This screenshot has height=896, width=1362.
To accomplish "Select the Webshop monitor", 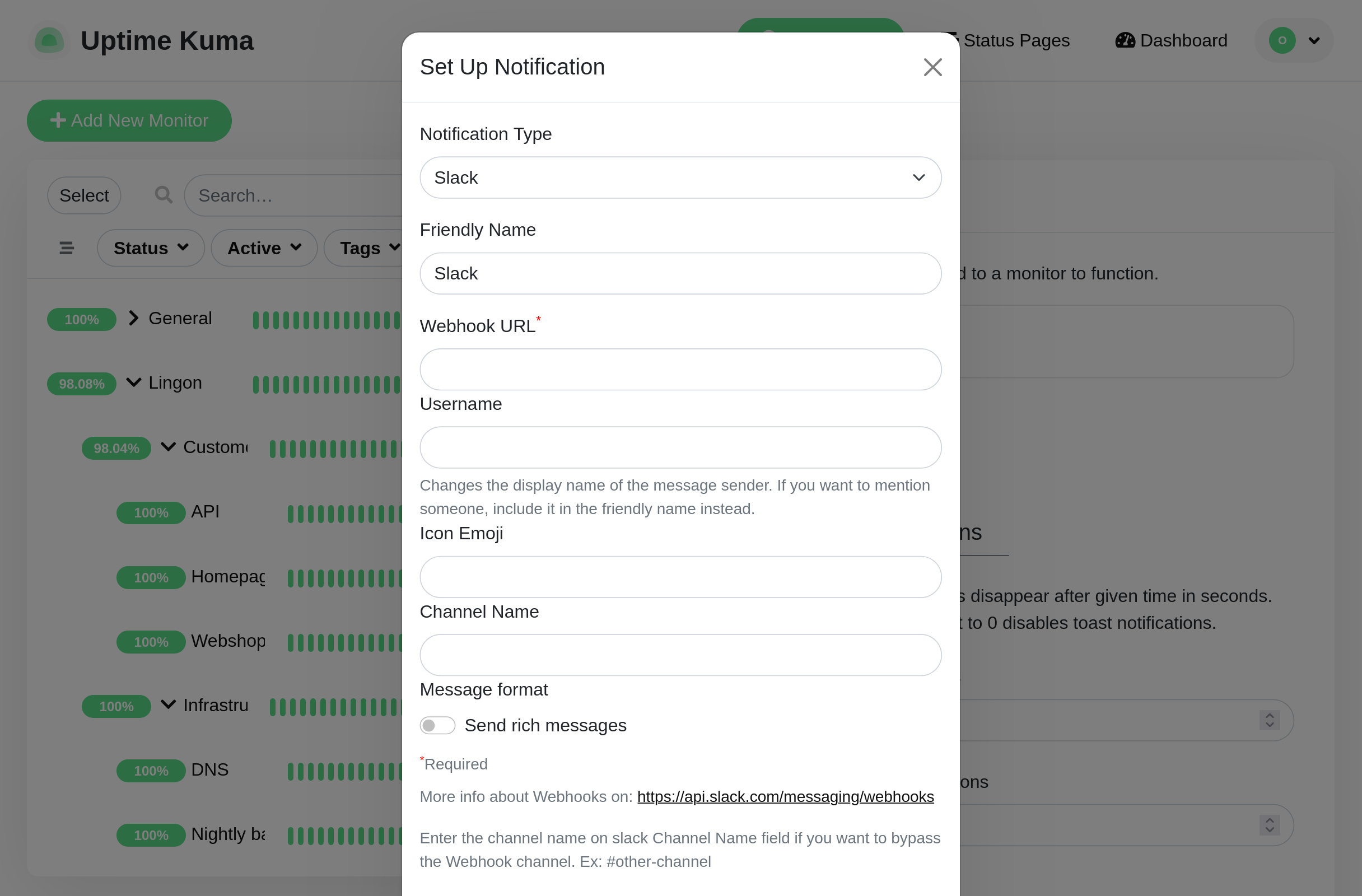I will [228, 641].
